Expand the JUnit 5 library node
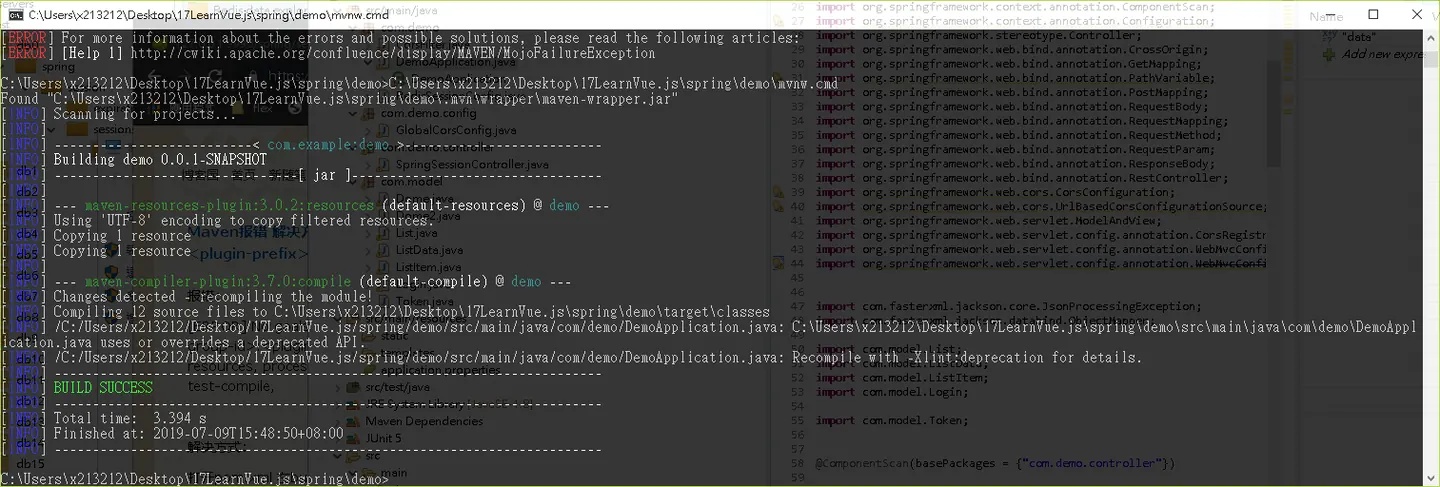 [383, 438]
